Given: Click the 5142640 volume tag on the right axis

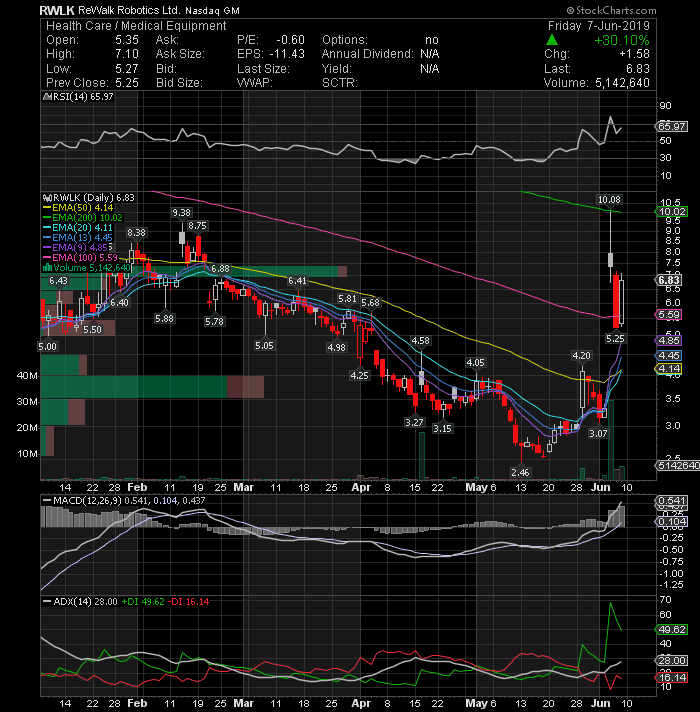Looking at the screenshot, I should 678,465.
